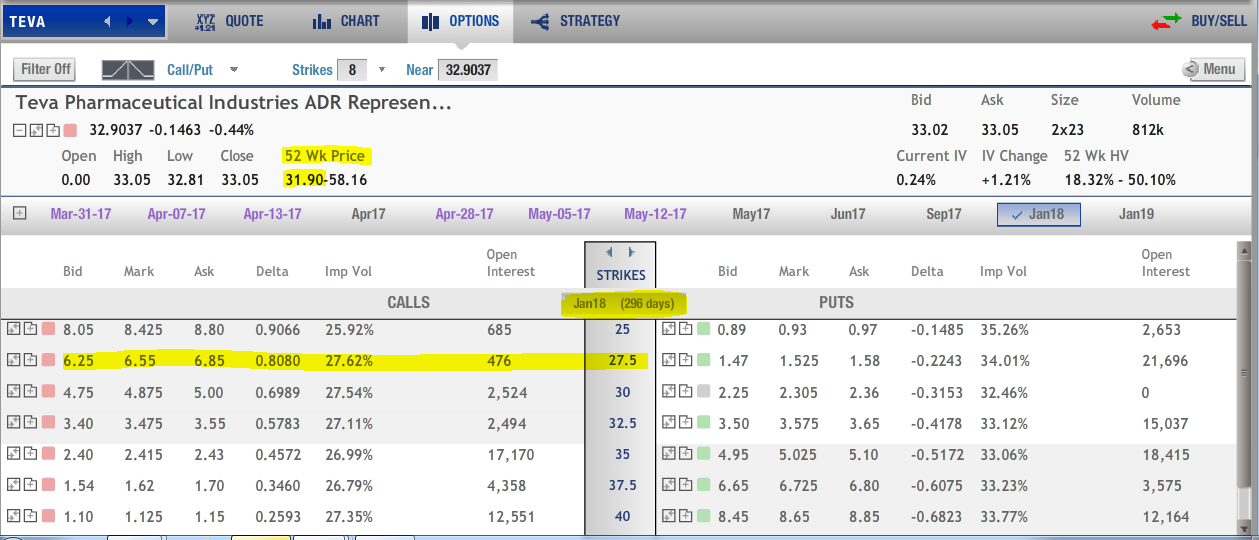Click the chart icon on the 27.5 strike call row

pos(13,361)
